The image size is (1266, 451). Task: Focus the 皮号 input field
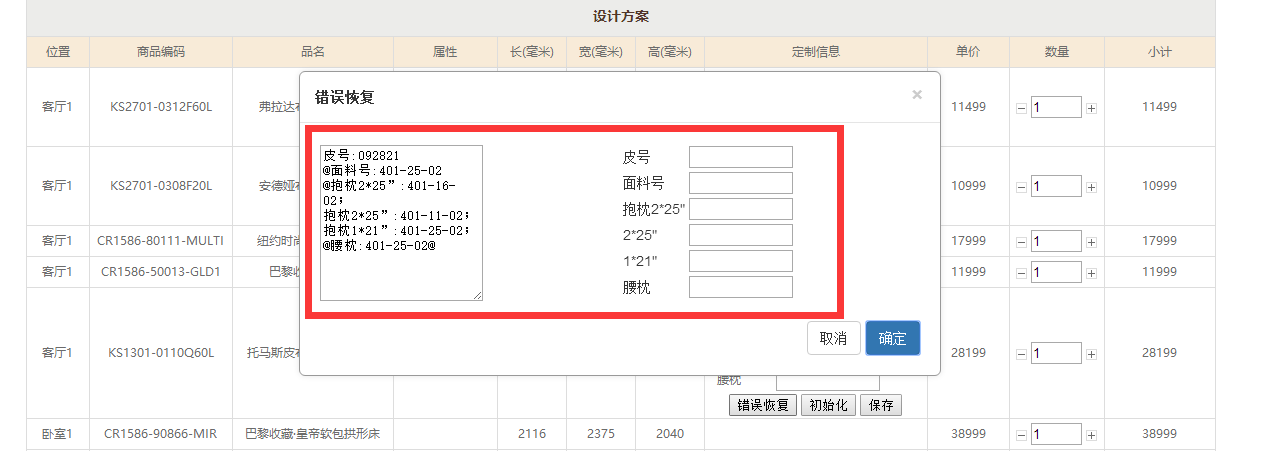click(x=740, y=157)
